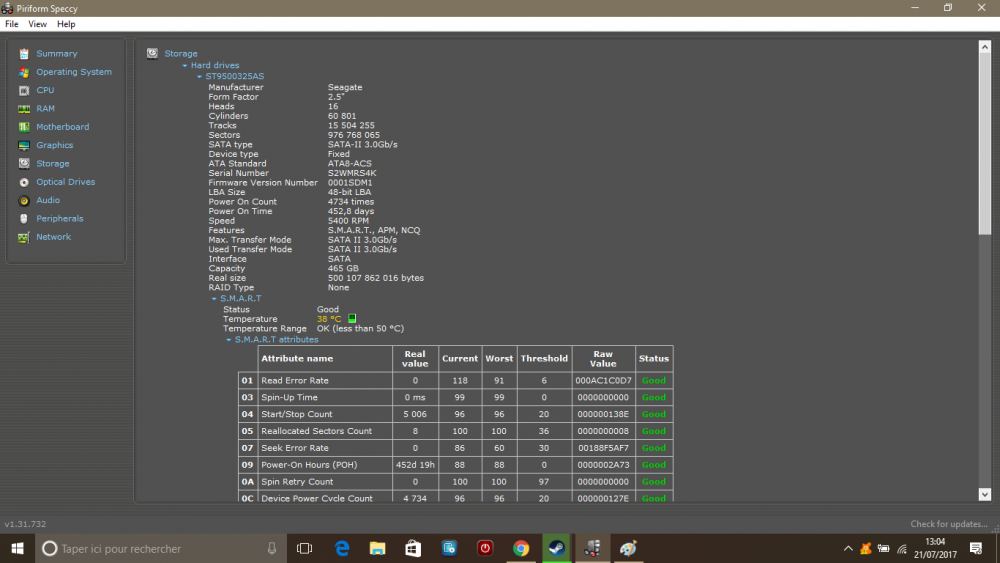This screenshot has width=1000, height=563.
Task: Collapse the S.M.A.R.T section
Action: click(x=213, y=298)
